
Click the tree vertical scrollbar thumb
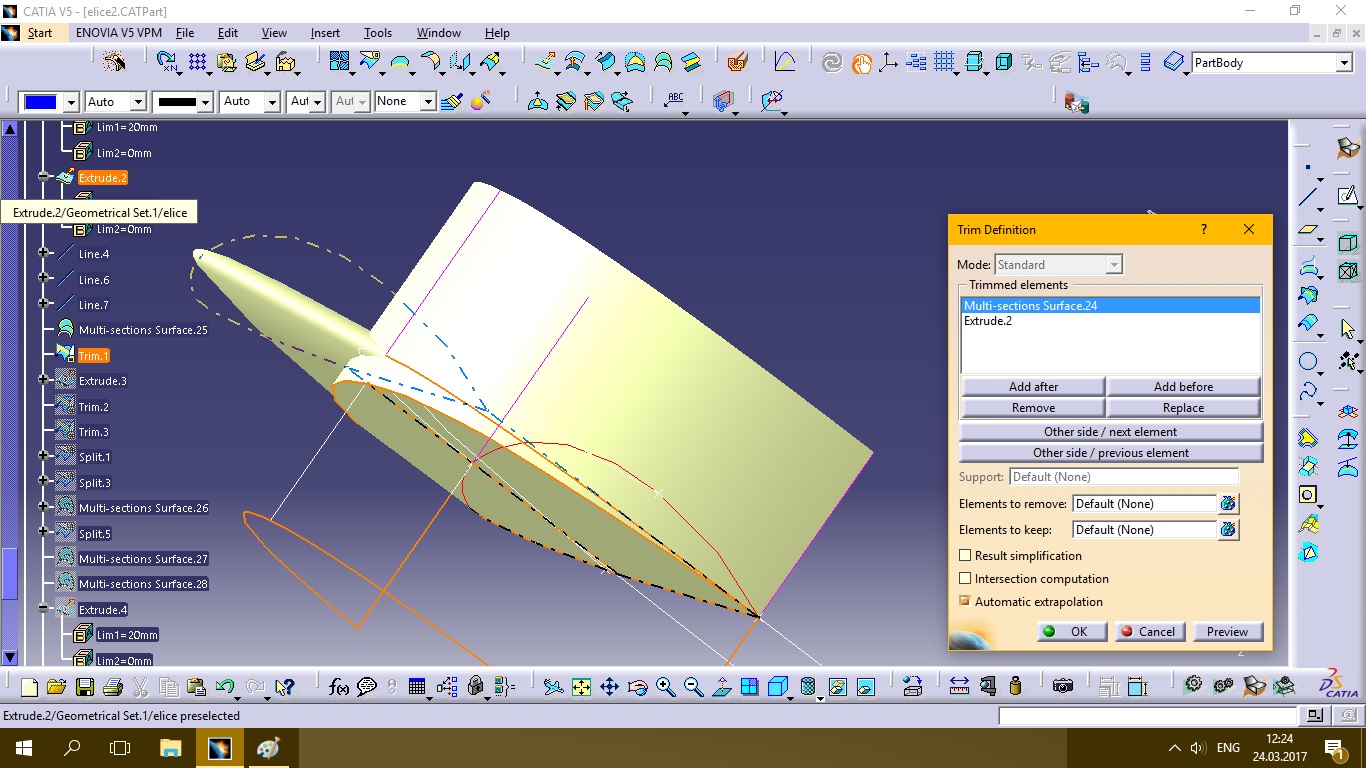pos(10,574)
